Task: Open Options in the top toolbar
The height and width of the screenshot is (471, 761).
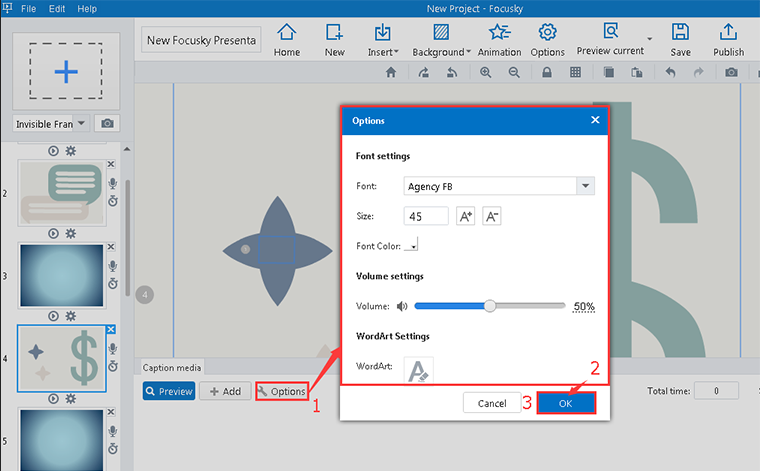Action: [x=547, y=40]
